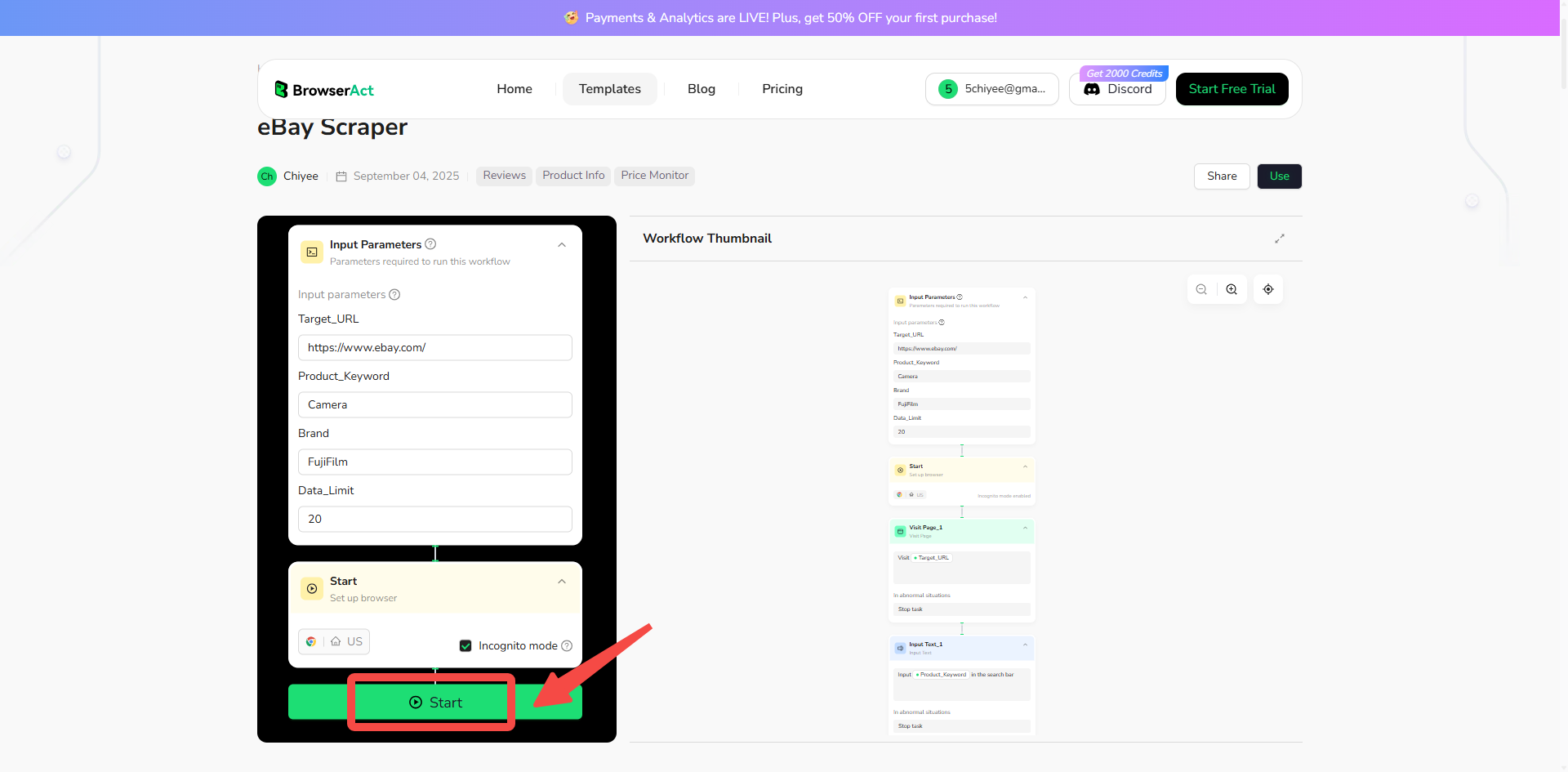Click the Input Parameters terminal icon
Screen dimensions: 1568x772
coord(312,252)
